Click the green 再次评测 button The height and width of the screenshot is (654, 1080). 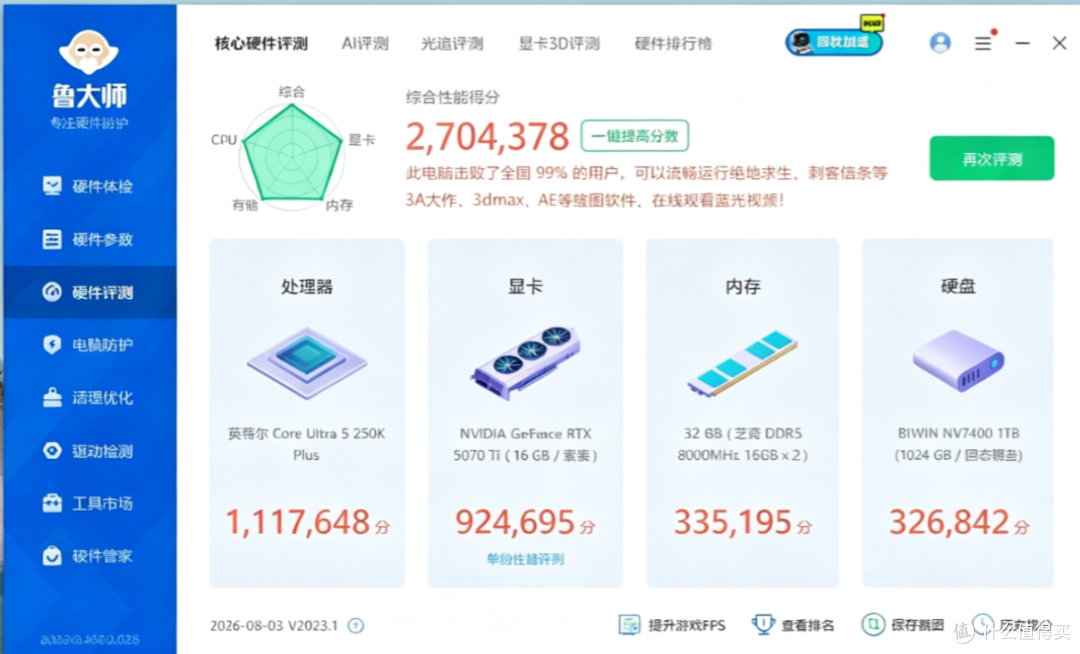coord(991,159)
